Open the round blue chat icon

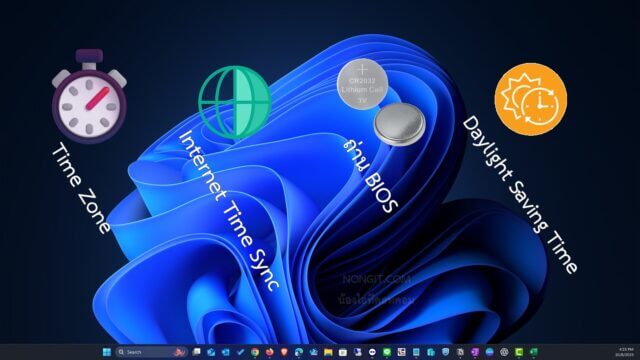pyautogui.click(x=489, y=352)
